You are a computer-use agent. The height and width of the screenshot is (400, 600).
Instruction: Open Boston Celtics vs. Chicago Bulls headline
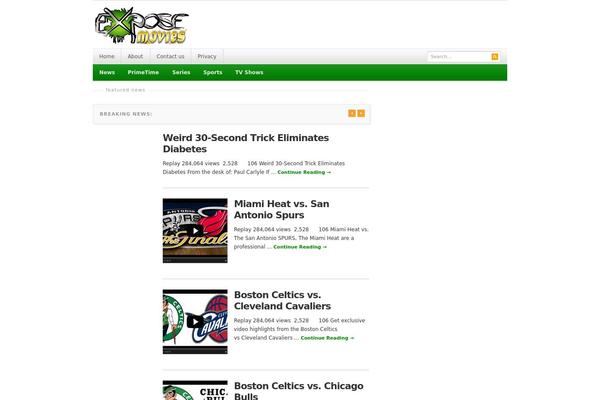298,390
